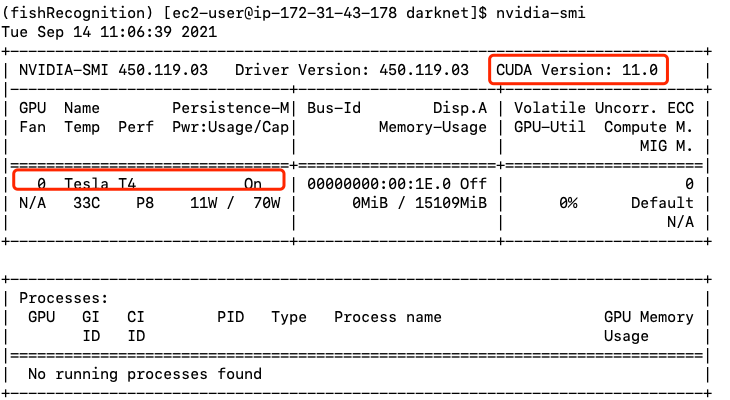Click the Tesla T4 GPU name

100,184
